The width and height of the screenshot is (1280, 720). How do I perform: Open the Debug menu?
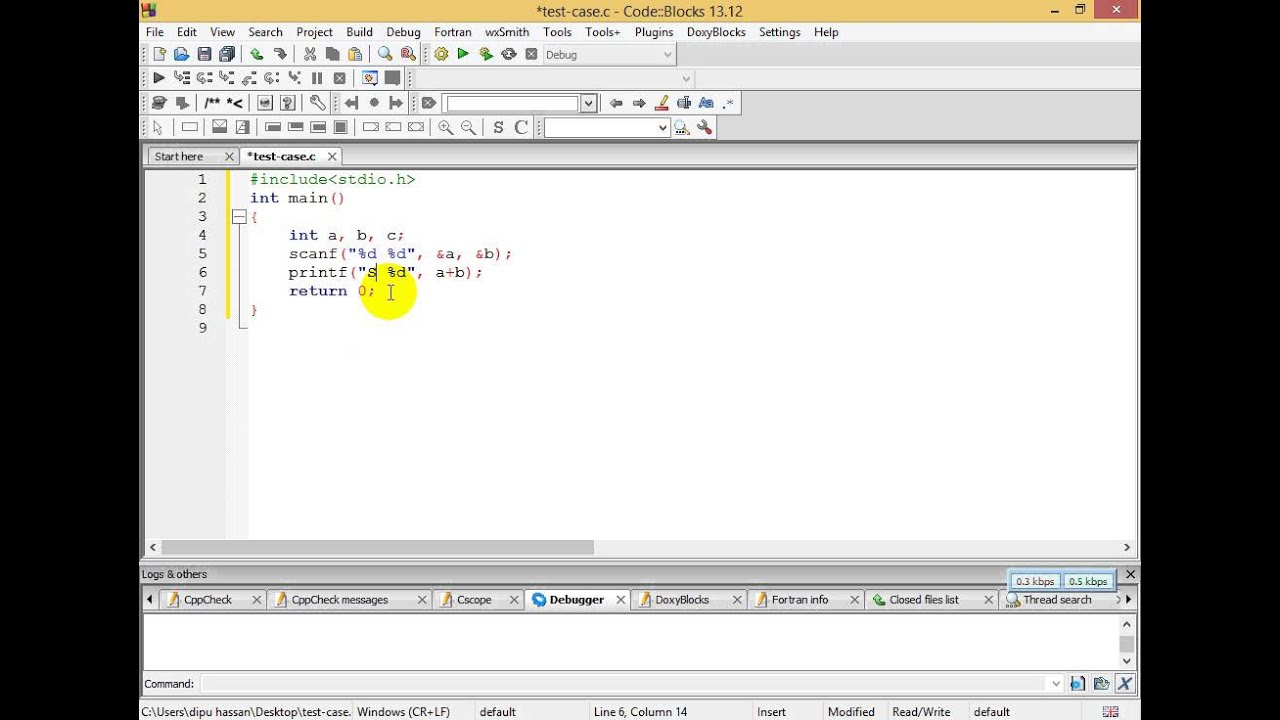tap(403, 32)
